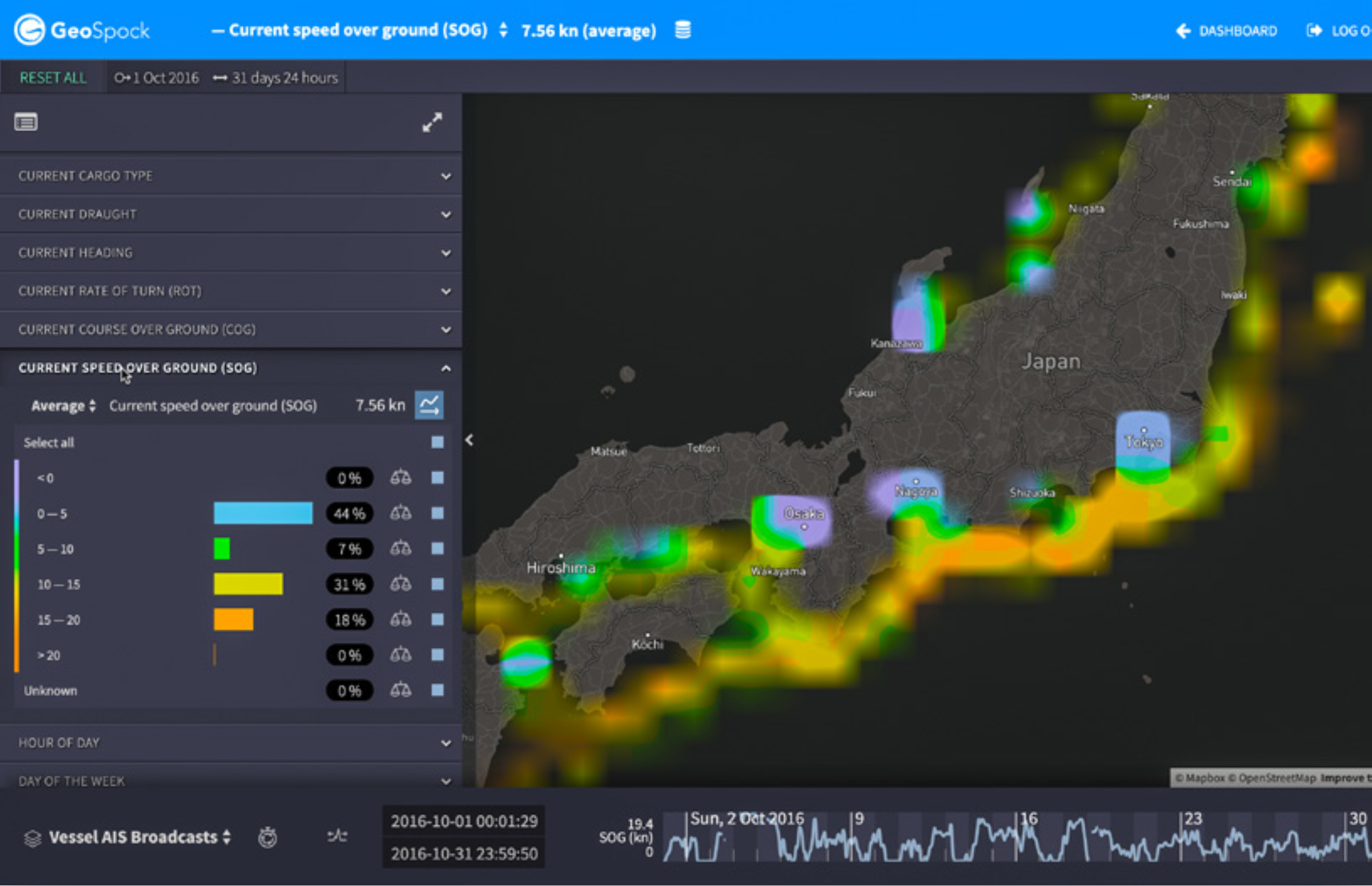Collapse Current Speed Over Ground (SOG) section

[x=231, y=368]
